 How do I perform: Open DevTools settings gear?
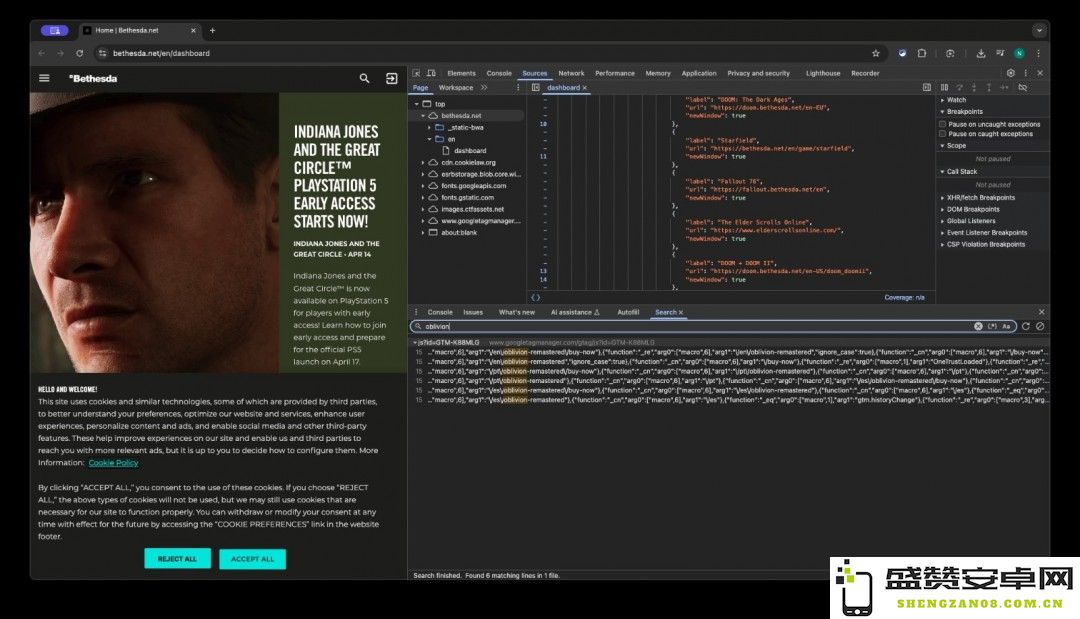point(1010,73)
